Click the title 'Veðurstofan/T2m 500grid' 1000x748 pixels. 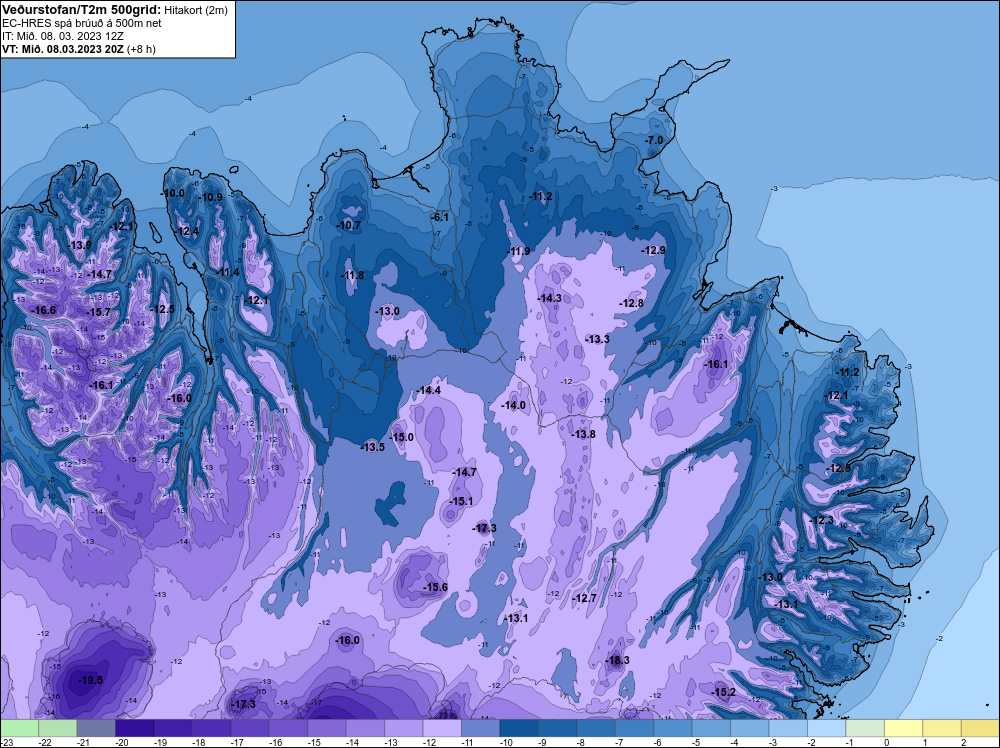(x=80, y=10)
